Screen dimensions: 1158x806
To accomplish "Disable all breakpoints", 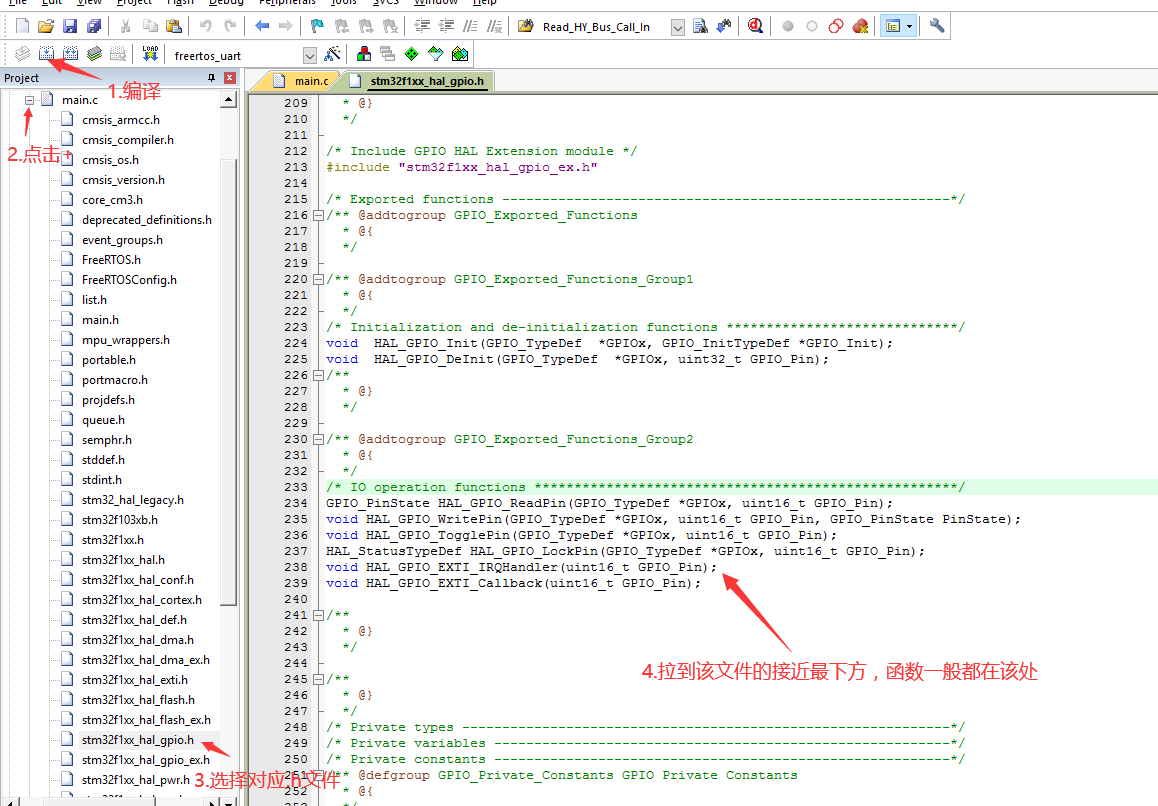I will point(836,27).
